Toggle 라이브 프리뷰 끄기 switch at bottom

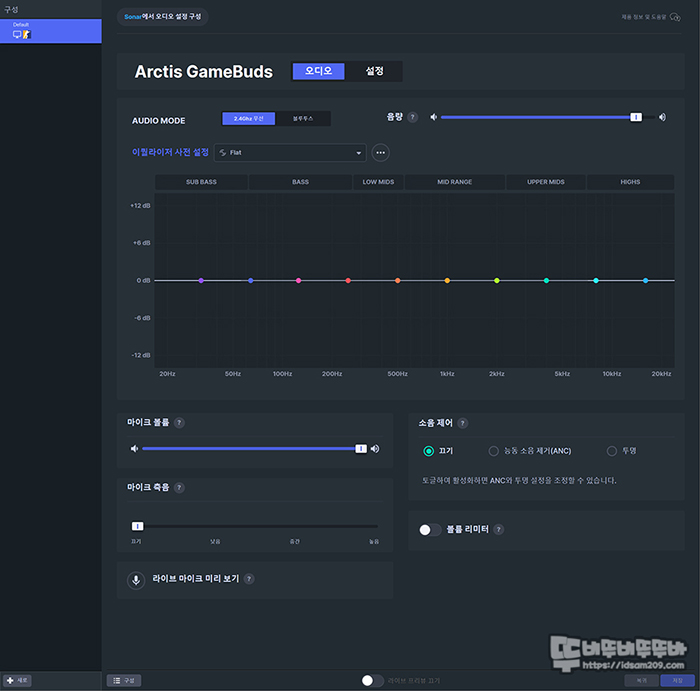click(372, 681)
